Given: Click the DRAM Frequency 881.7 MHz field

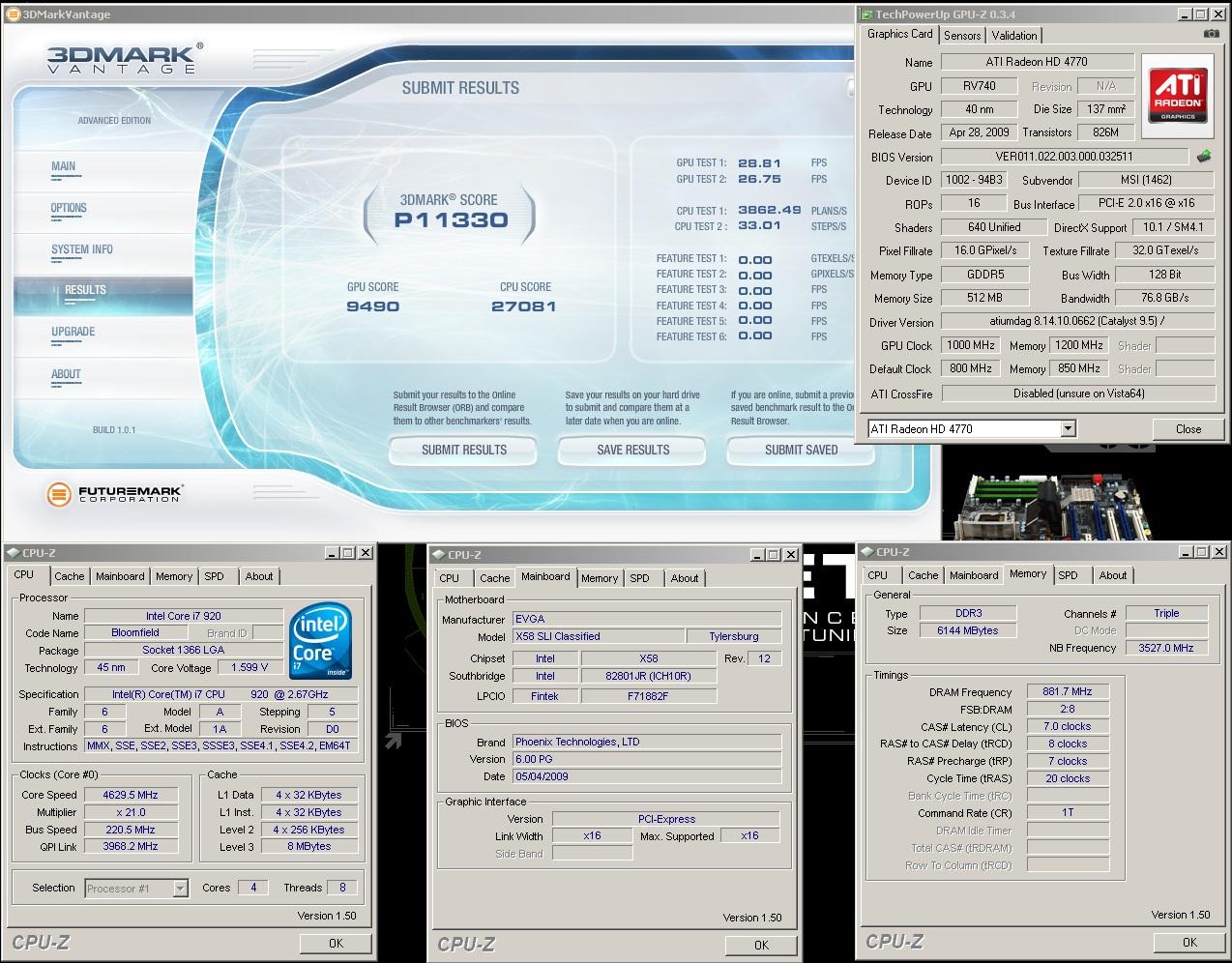Looking at the screenshot, I should point(1068,691).
